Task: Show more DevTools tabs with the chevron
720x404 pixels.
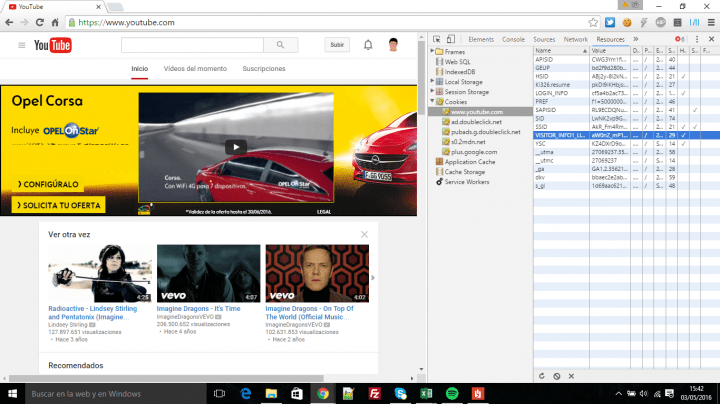Action: tap(636, 39)
